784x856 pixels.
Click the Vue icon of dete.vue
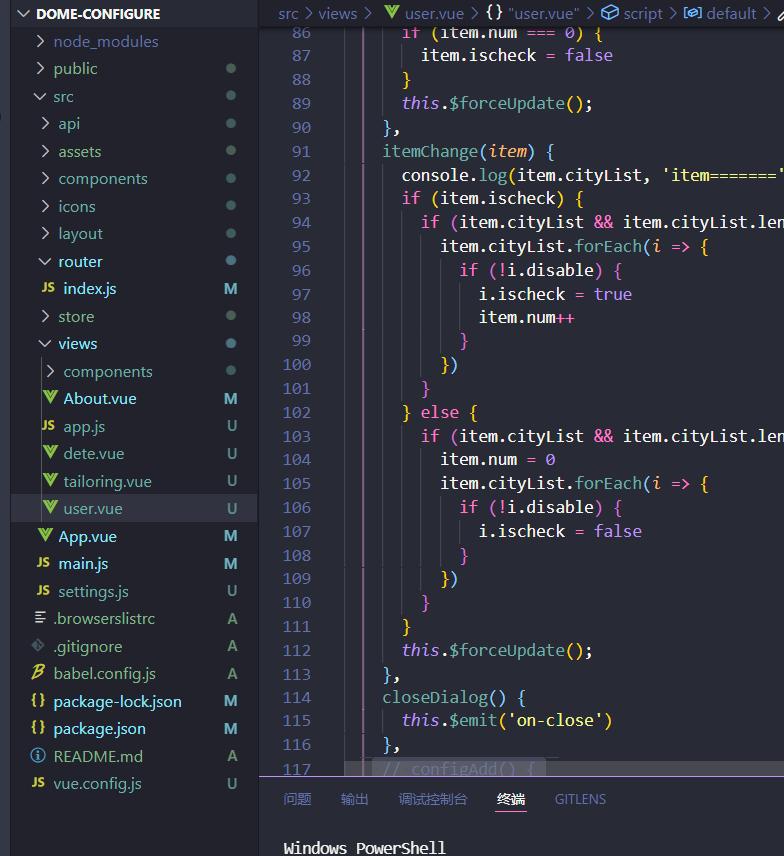pos(50,453)
